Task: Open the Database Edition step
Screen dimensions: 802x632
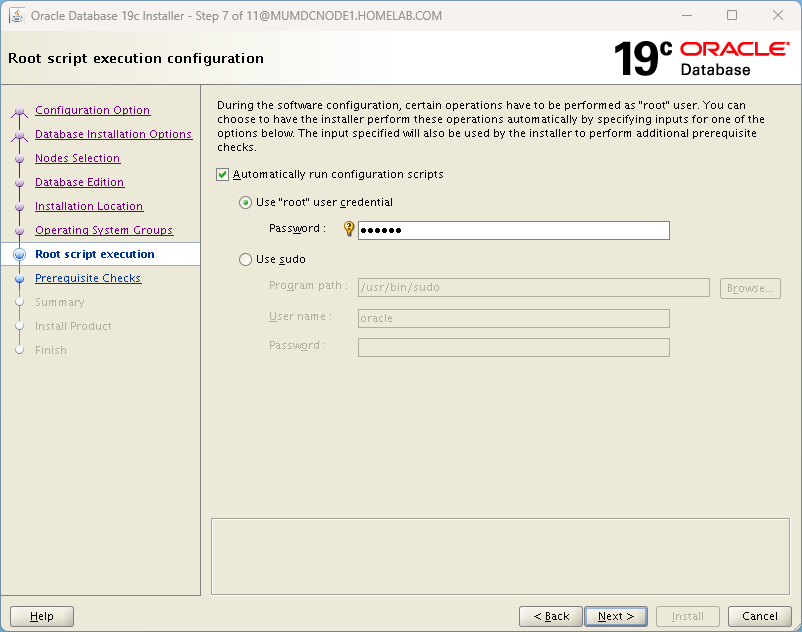Action: coord(79,183)
